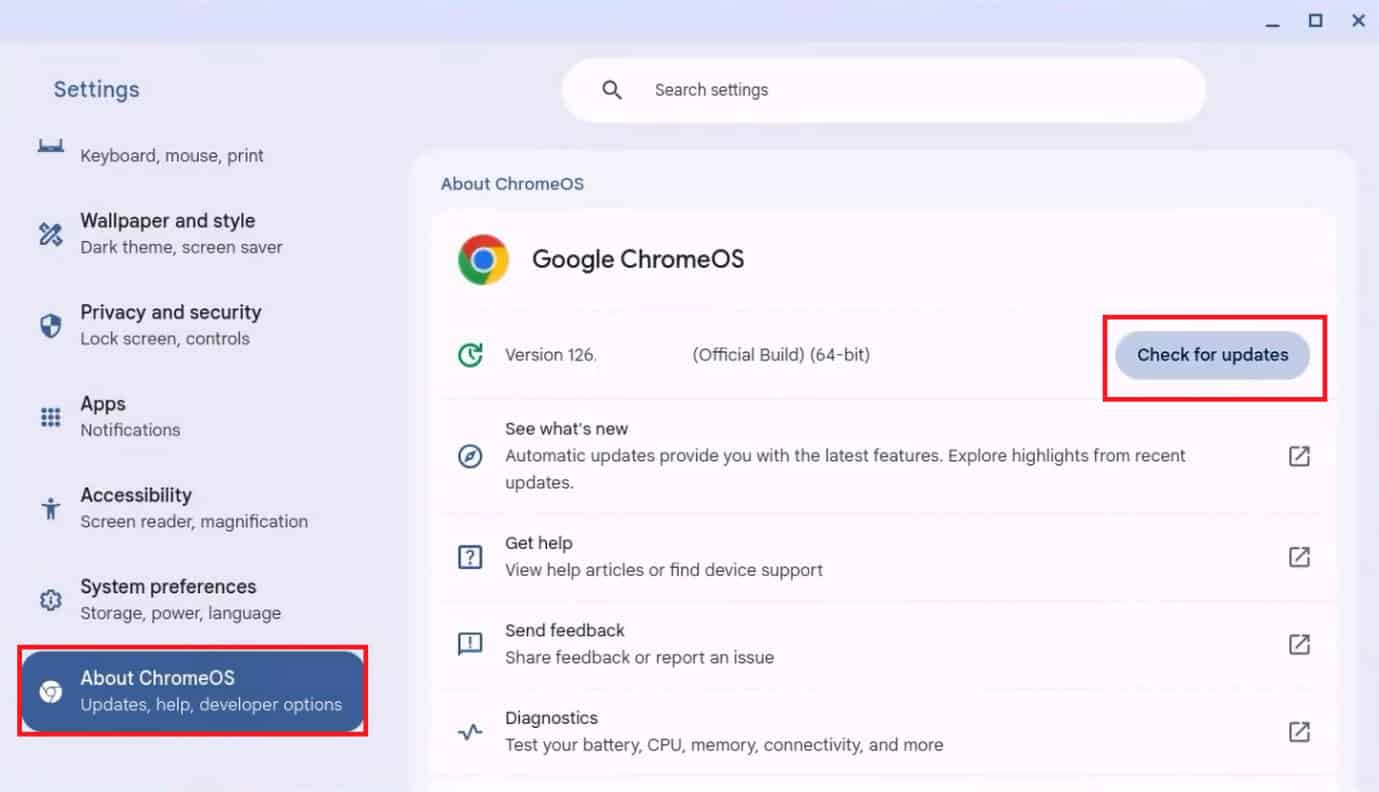The height and width of the screenshot is (792, 1379).
Task: Click the Google Chrome logo icon
Action: pos(483,260)
